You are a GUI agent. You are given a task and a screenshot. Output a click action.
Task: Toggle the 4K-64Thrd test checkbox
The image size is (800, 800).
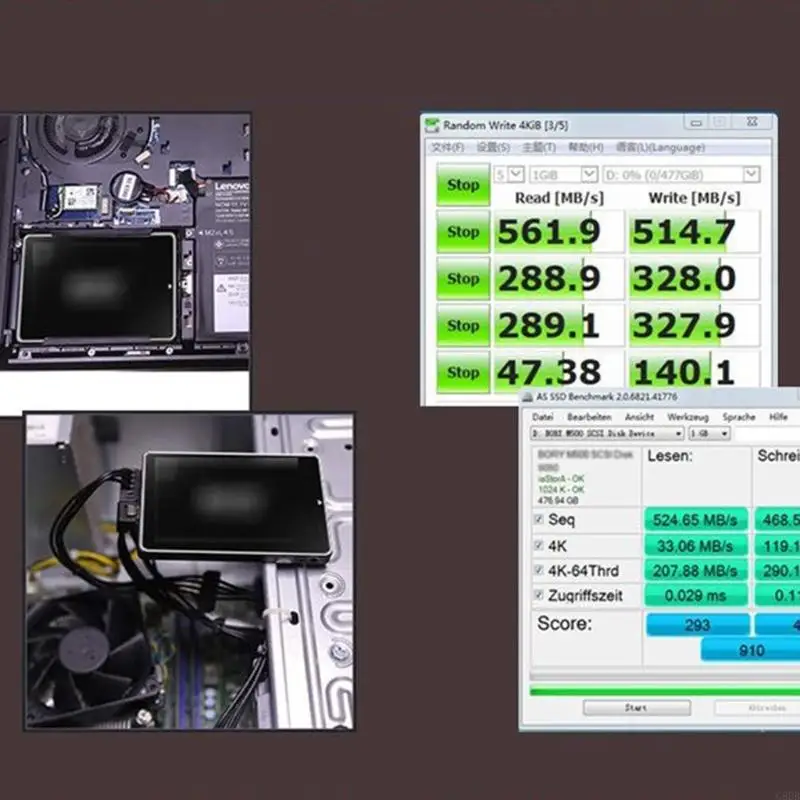pyautogui.click(x=539, y=571)
